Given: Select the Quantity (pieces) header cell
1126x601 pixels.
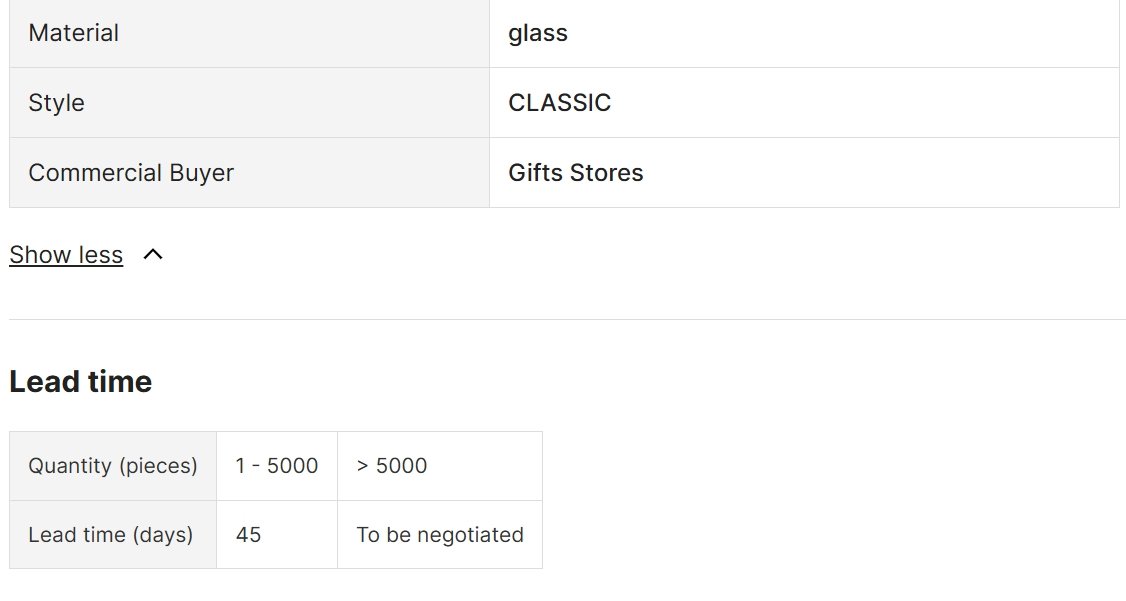Looking at the screenshot, I should 113,466.
